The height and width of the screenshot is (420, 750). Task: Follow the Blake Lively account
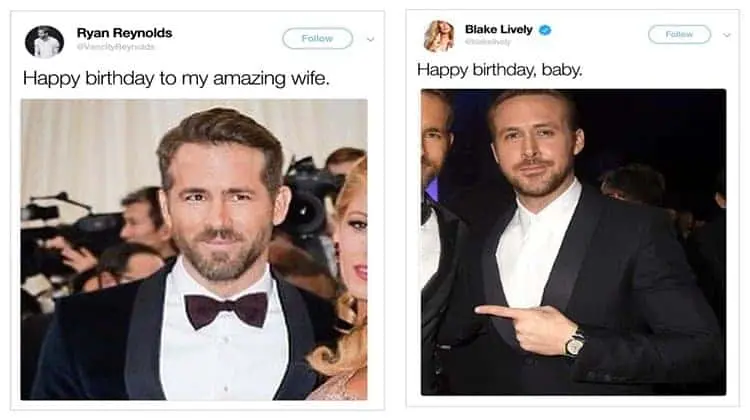679,34
